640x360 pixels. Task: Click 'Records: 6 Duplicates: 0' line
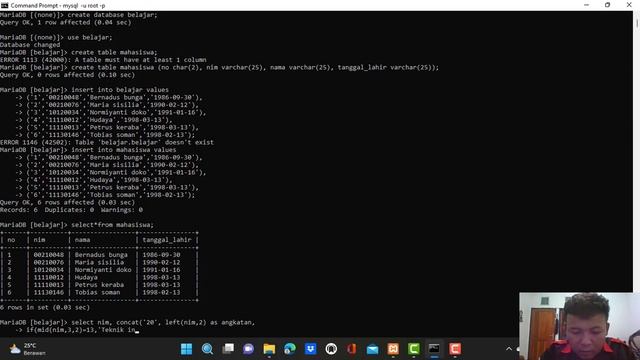tap(71, 210)
